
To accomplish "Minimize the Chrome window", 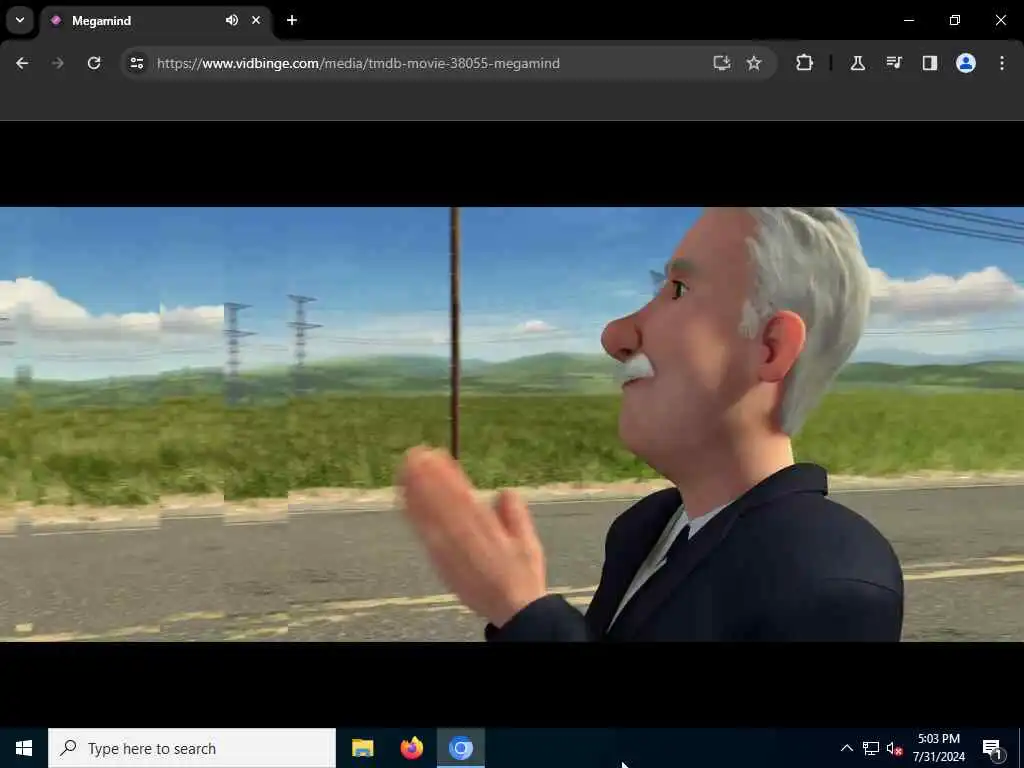I will pos(908,20).
